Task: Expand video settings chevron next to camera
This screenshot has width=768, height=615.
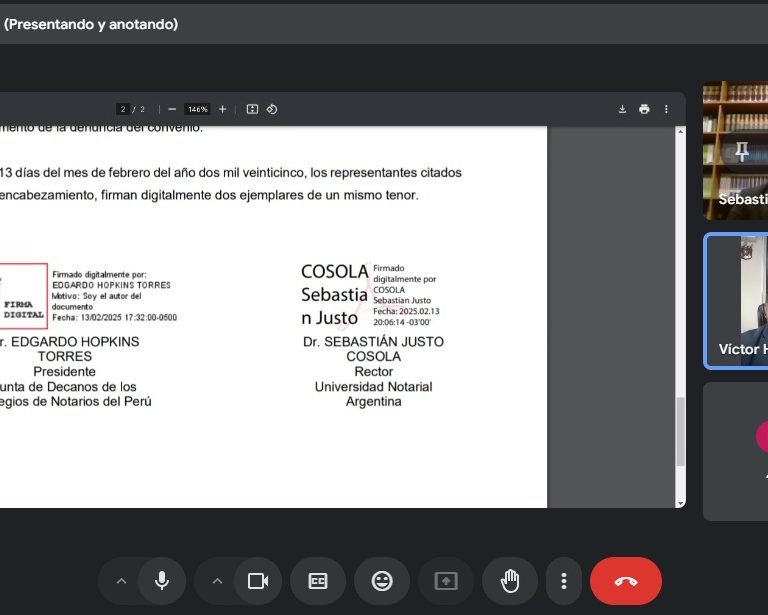Action: pos(217,581)
